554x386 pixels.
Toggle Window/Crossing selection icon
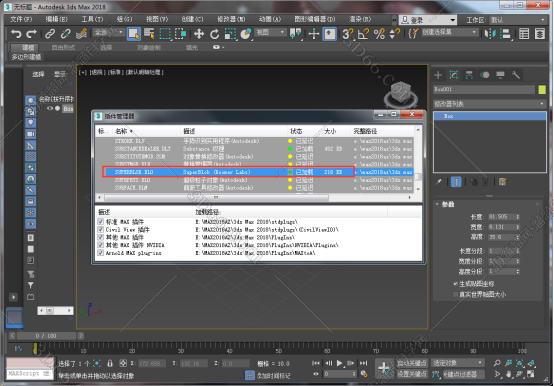point(181,34)
